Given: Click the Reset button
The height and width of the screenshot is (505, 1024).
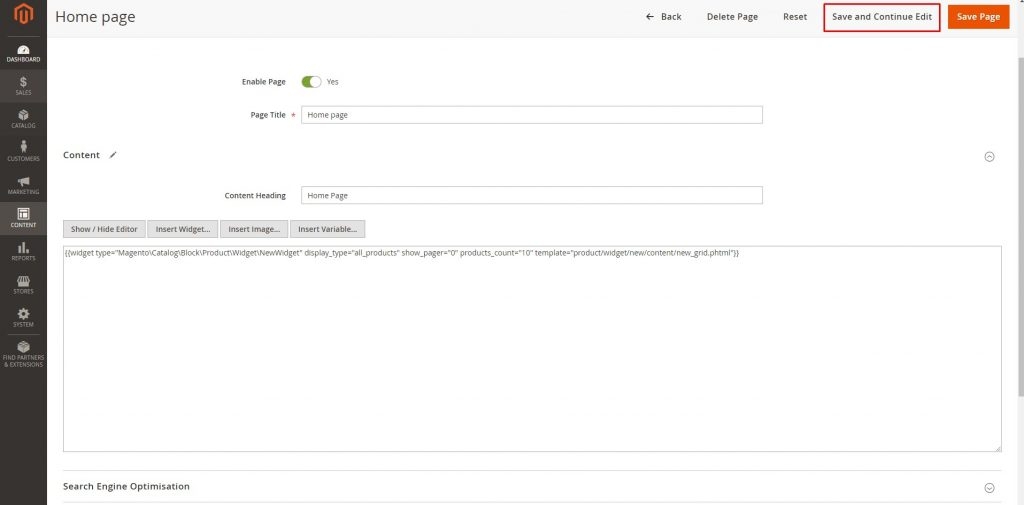Looking at the screenshot, I should point(795,17).
